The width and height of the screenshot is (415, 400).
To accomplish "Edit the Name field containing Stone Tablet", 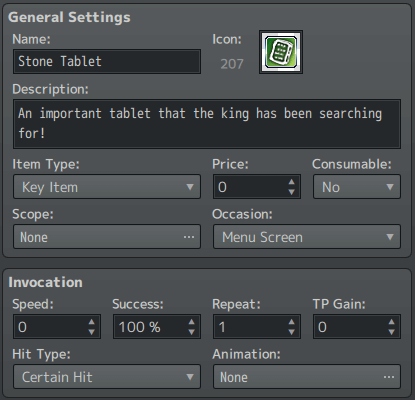I will (x=107, y=61).
